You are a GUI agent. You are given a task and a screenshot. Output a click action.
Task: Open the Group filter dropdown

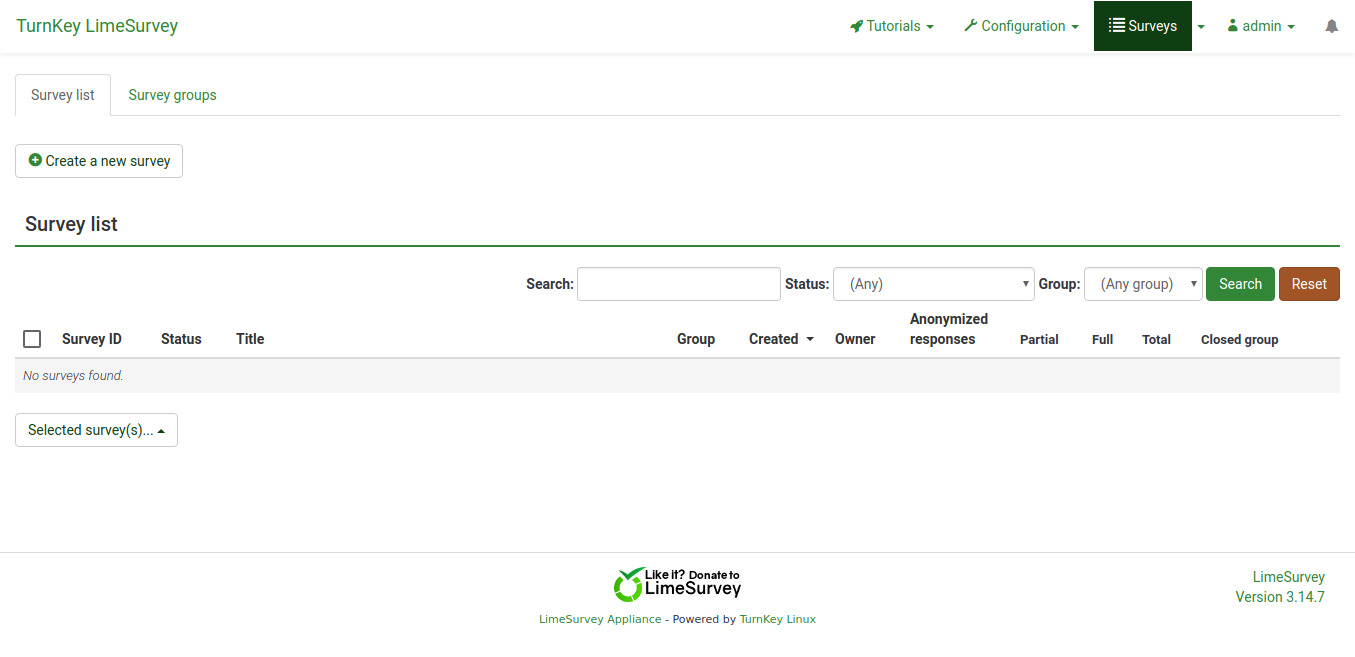(1142, 284)
